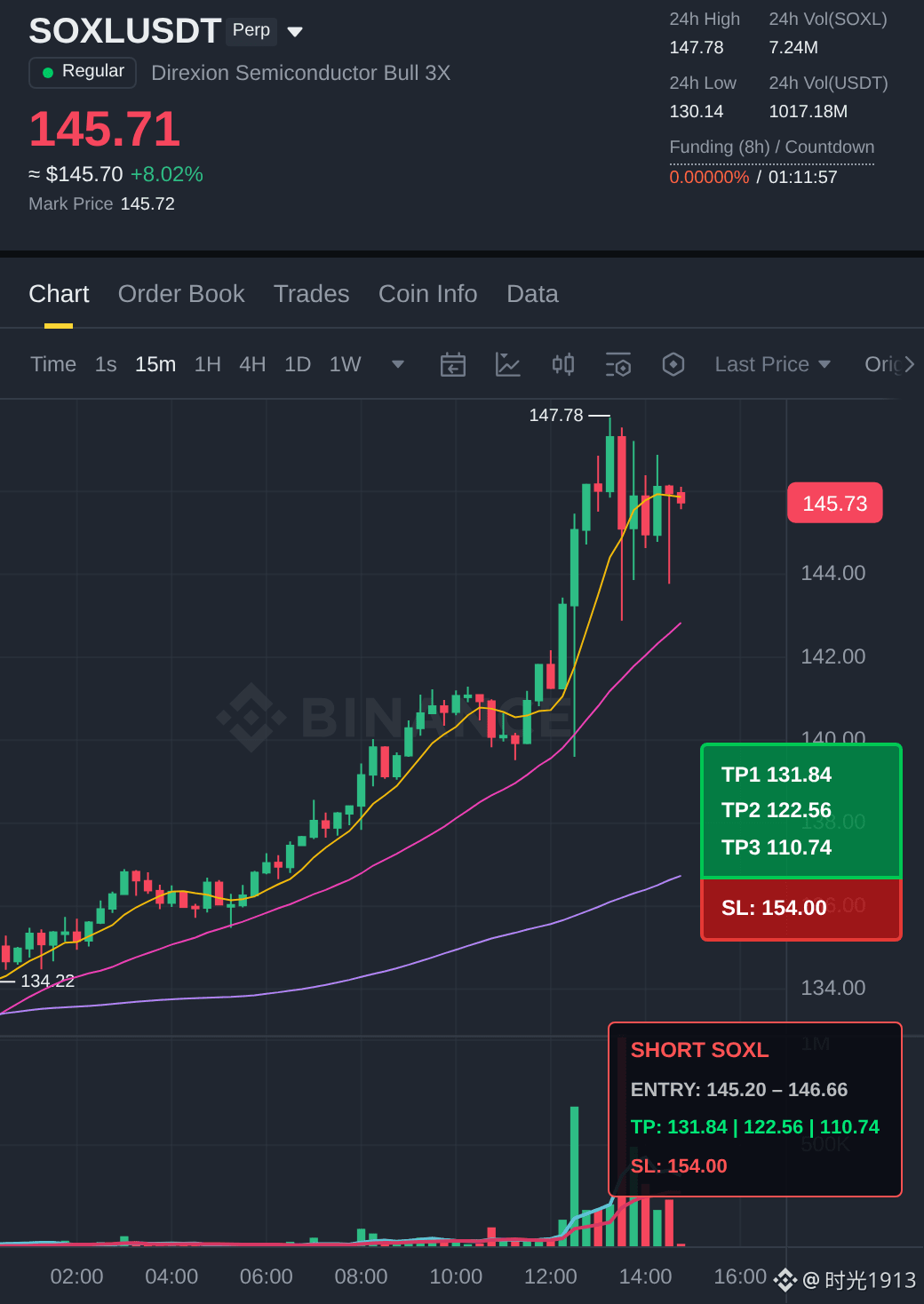Click the Funding (8h) / Countdown label

pyautogui.click(x=772, y=147)
